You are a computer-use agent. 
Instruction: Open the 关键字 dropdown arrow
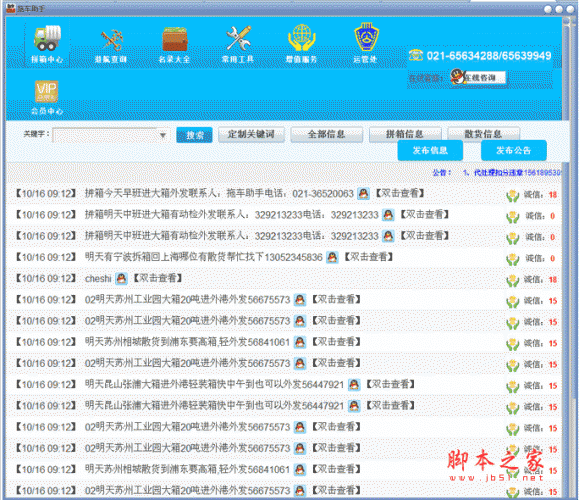[162, 136]
